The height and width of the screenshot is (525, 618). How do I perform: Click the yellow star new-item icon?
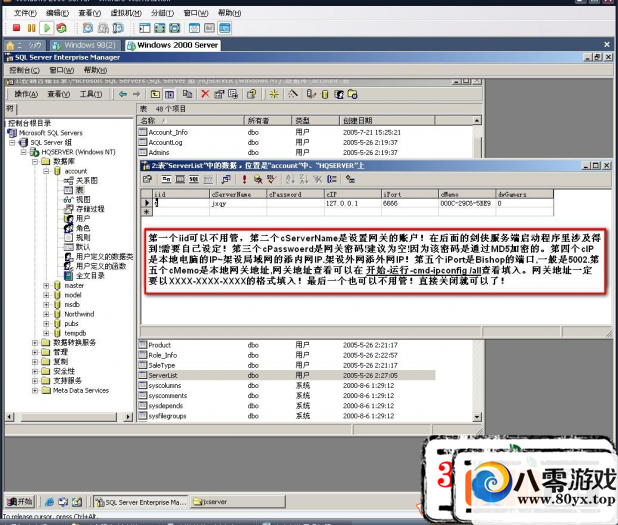point(274,94)
